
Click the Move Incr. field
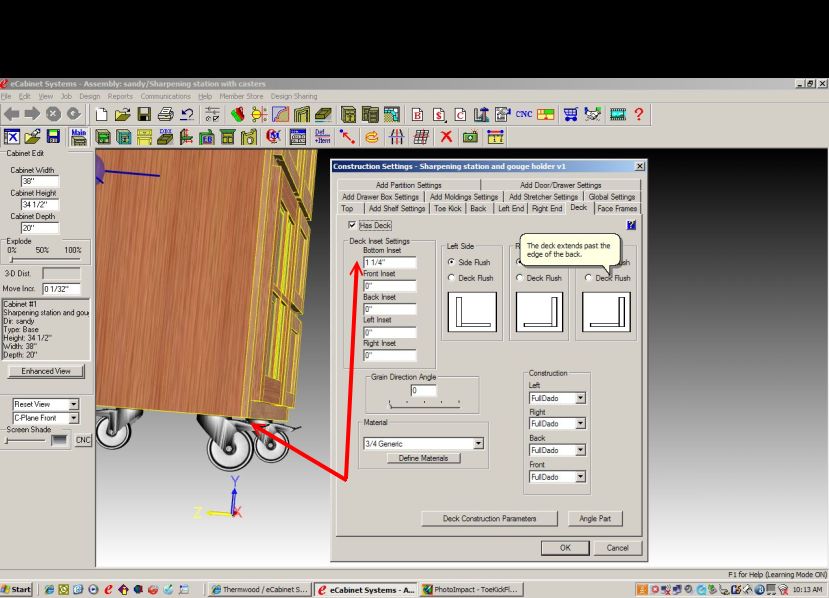(61, 289)
